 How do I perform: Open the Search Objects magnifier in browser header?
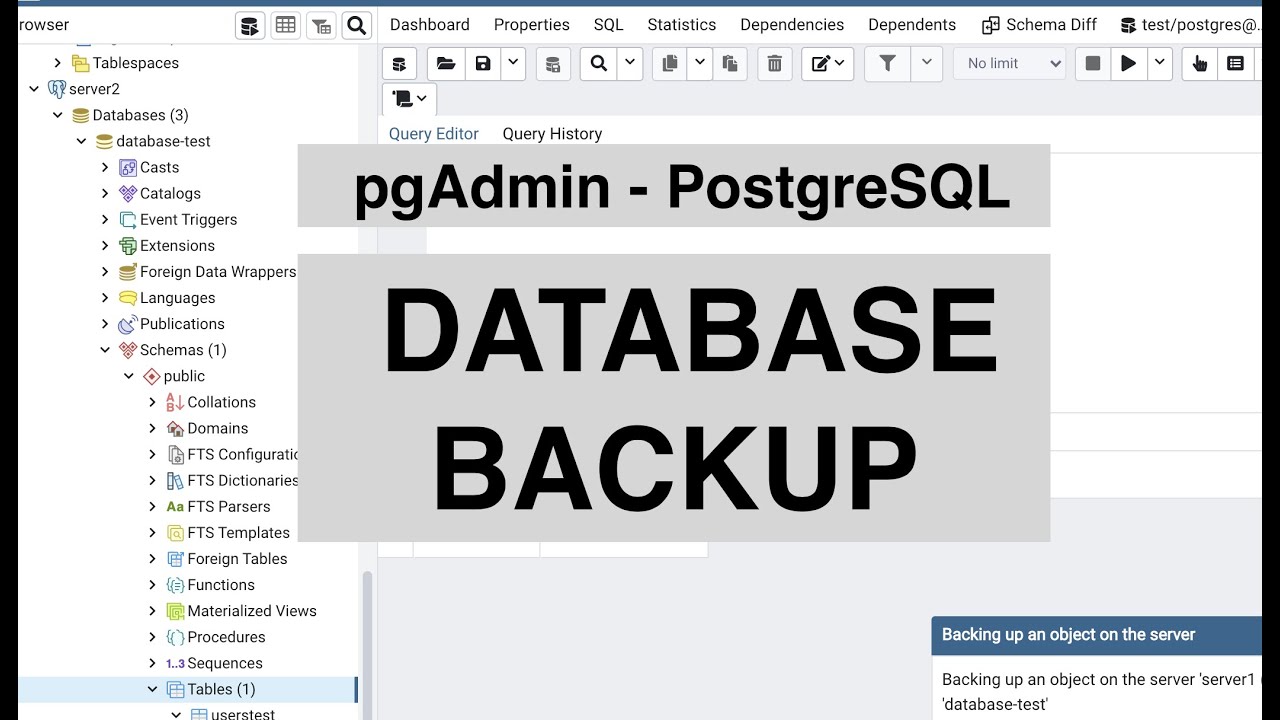[357, 25]
